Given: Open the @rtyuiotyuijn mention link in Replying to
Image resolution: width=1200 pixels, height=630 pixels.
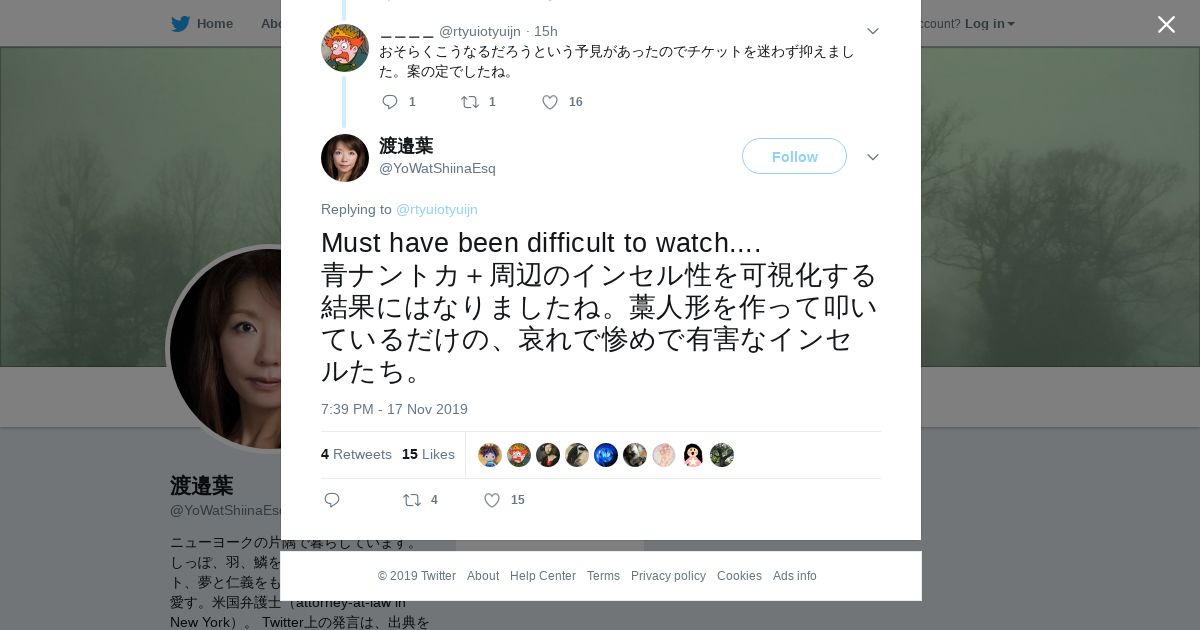Looking at the screenshot, I should click(437, 209).
